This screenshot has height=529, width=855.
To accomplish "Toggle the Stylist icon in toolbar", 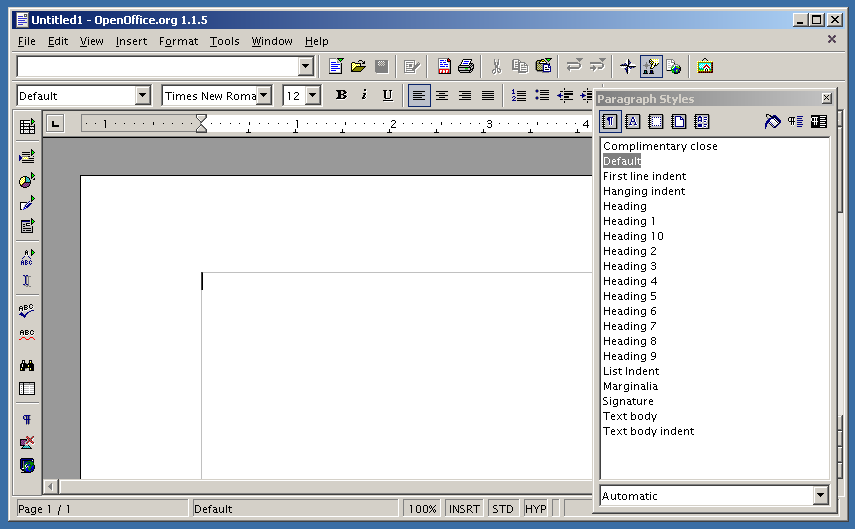I will 651,67.
